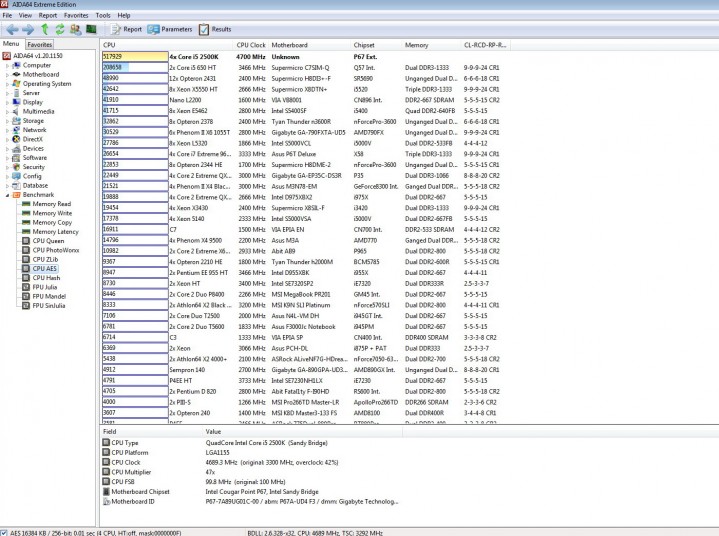Select the Config icon in tree
This screenshot has width=719, height=536.
(17, 176)
